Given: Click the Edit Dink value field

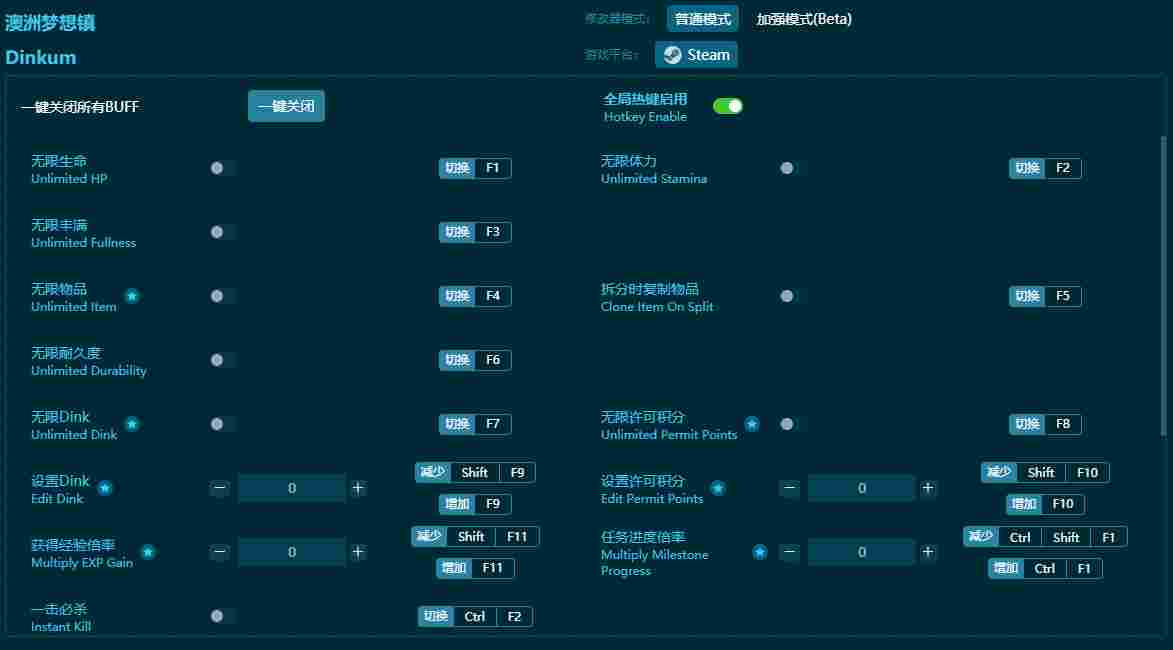Looking at the screenshot, I should pos(292,488).
